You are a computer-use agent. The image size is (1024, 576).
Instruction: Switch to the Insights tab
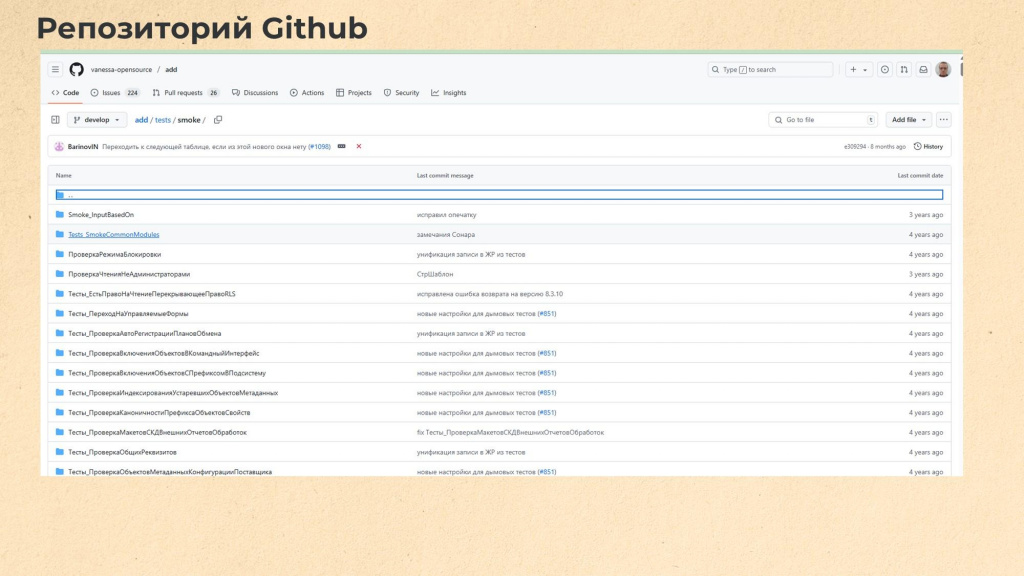point(449,93)
